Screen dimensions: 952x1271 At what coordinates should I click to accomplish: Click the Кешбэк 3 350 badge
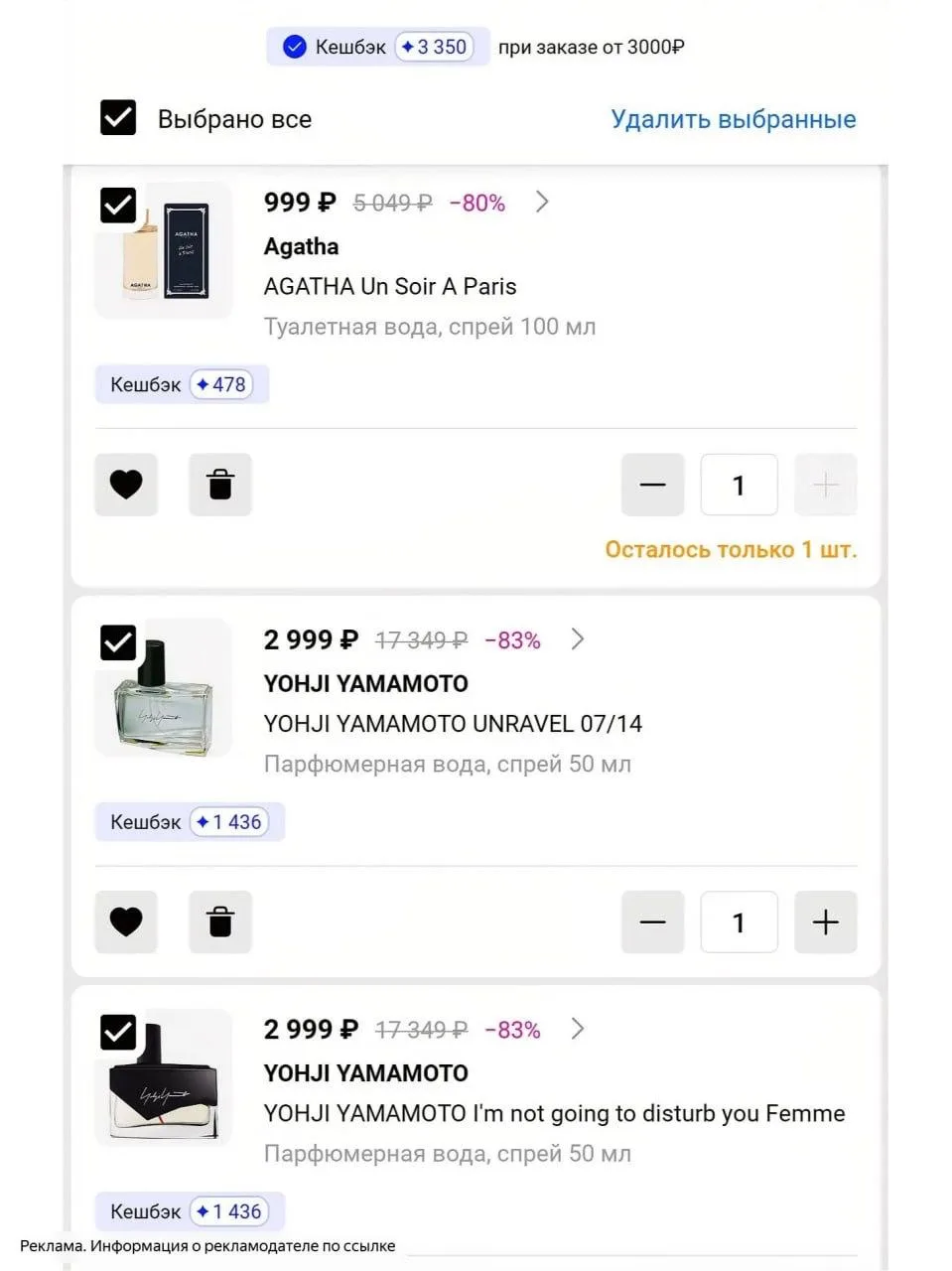(x=378, y=47)
